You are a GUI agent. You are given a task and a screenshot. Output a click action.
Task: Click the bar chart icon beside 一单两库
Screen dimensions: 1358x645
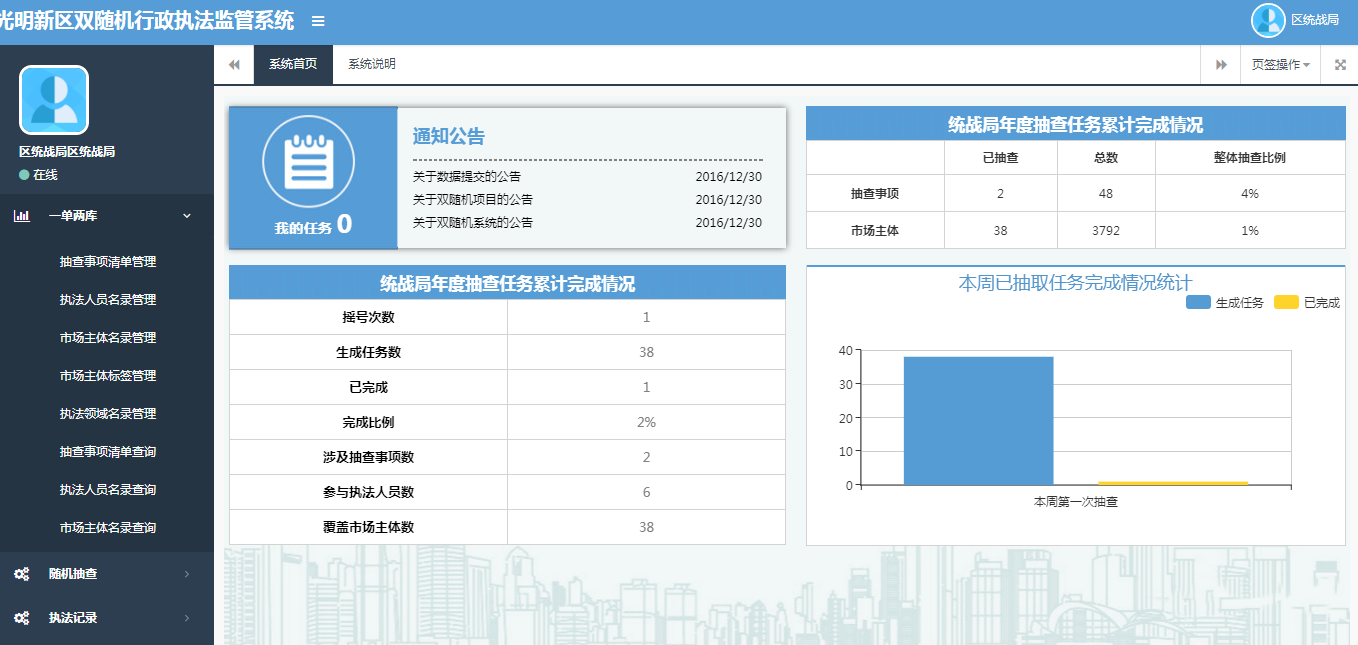(x=22, y=215)
